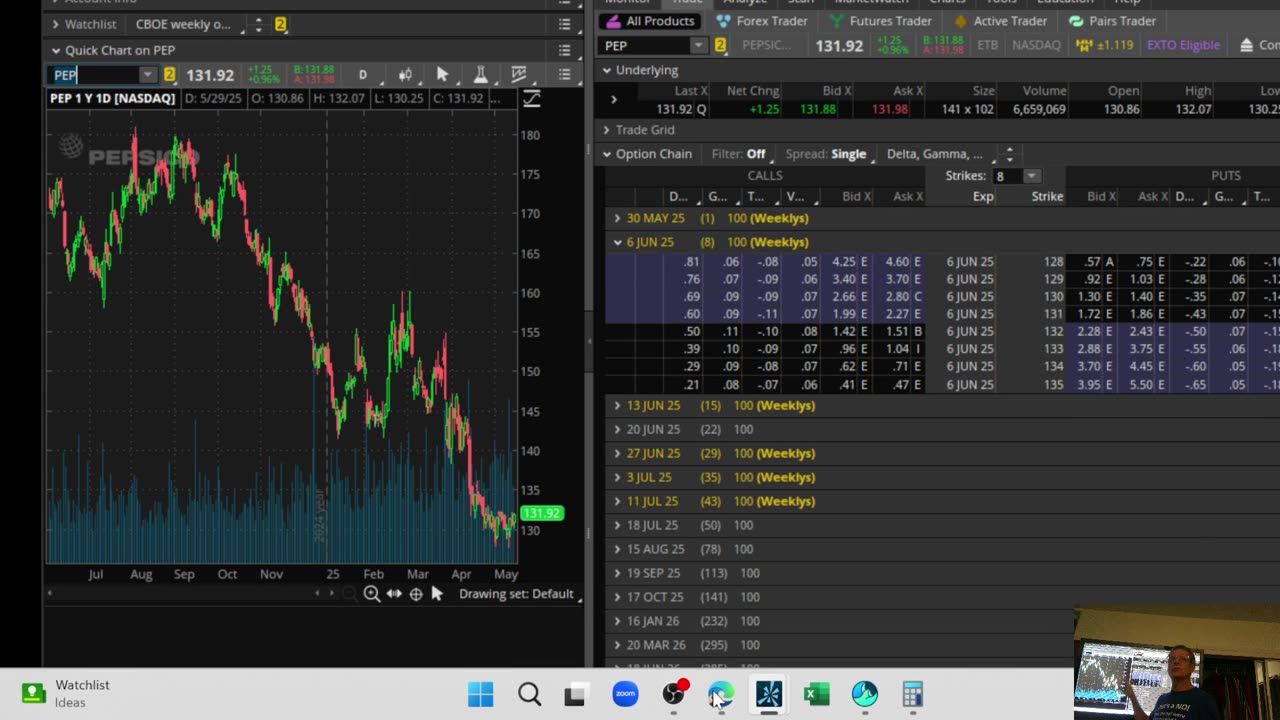This screenshot has width=1280, height=720.
Task: Expand the Trade Grid section
Action: 607,130
